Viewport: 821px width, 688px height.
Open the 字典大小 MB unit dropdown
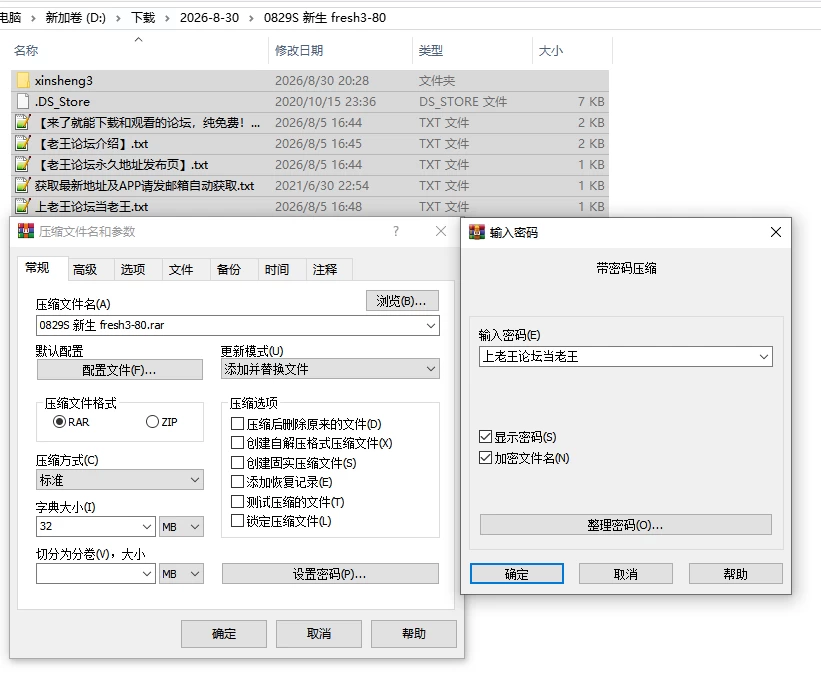click(x=181, y=526)
